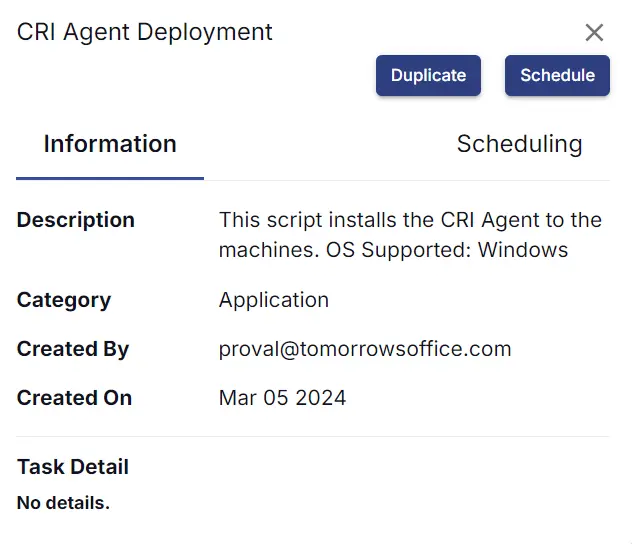
Task: Select the Information tab
Action: click(110, 144)
